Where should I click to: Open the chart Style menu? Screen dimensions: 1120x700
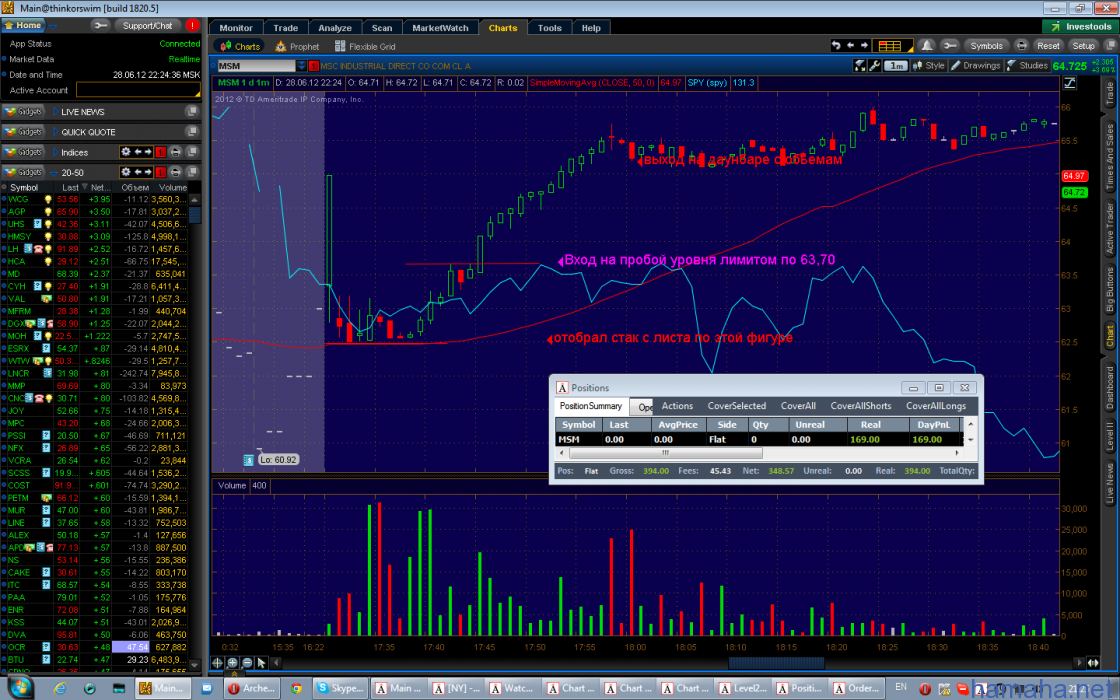tap(929, 66)
